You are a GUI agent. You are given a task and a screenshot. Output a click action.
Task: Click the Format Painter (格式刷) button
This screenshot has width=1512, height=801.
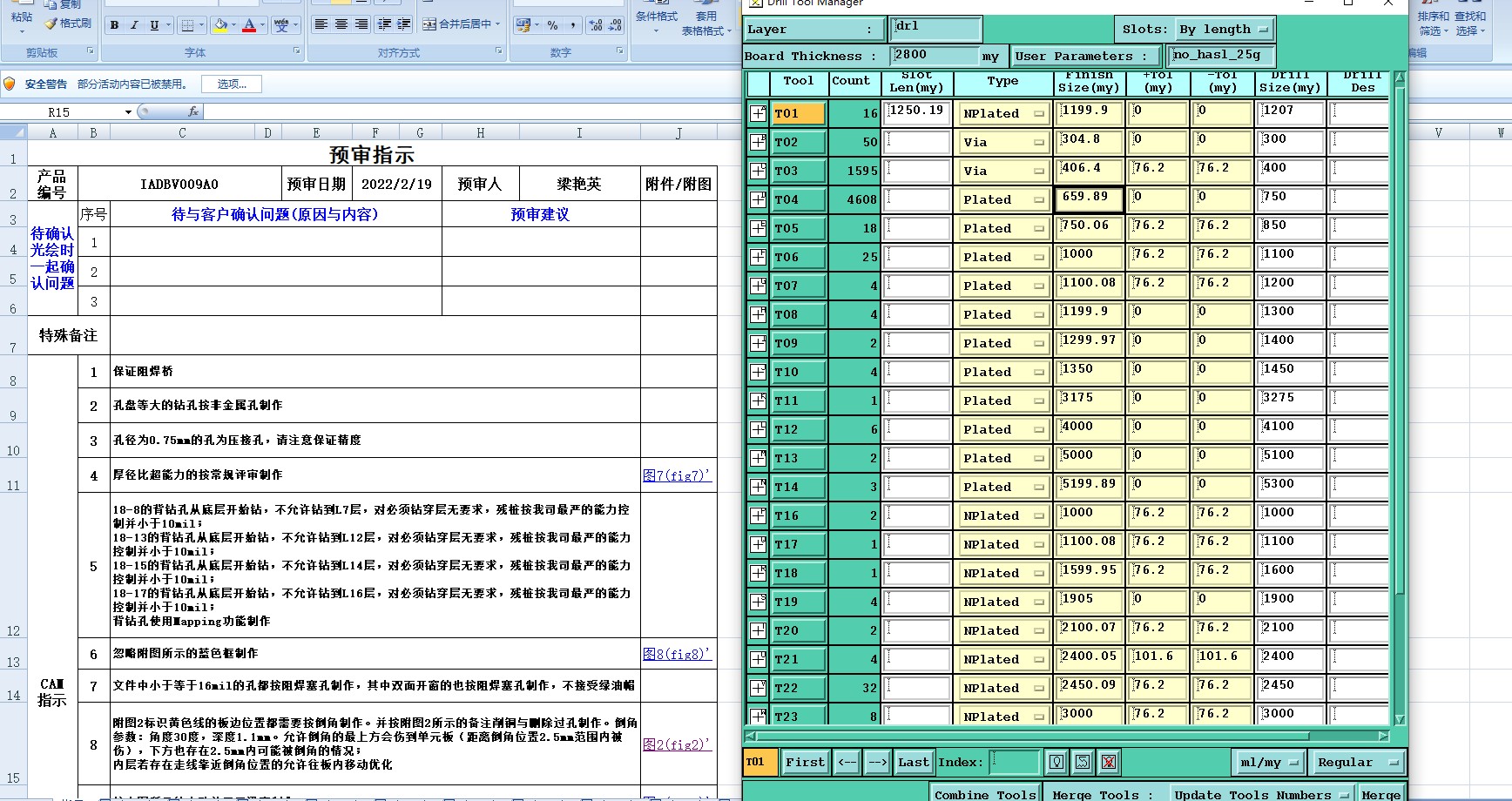68,24
